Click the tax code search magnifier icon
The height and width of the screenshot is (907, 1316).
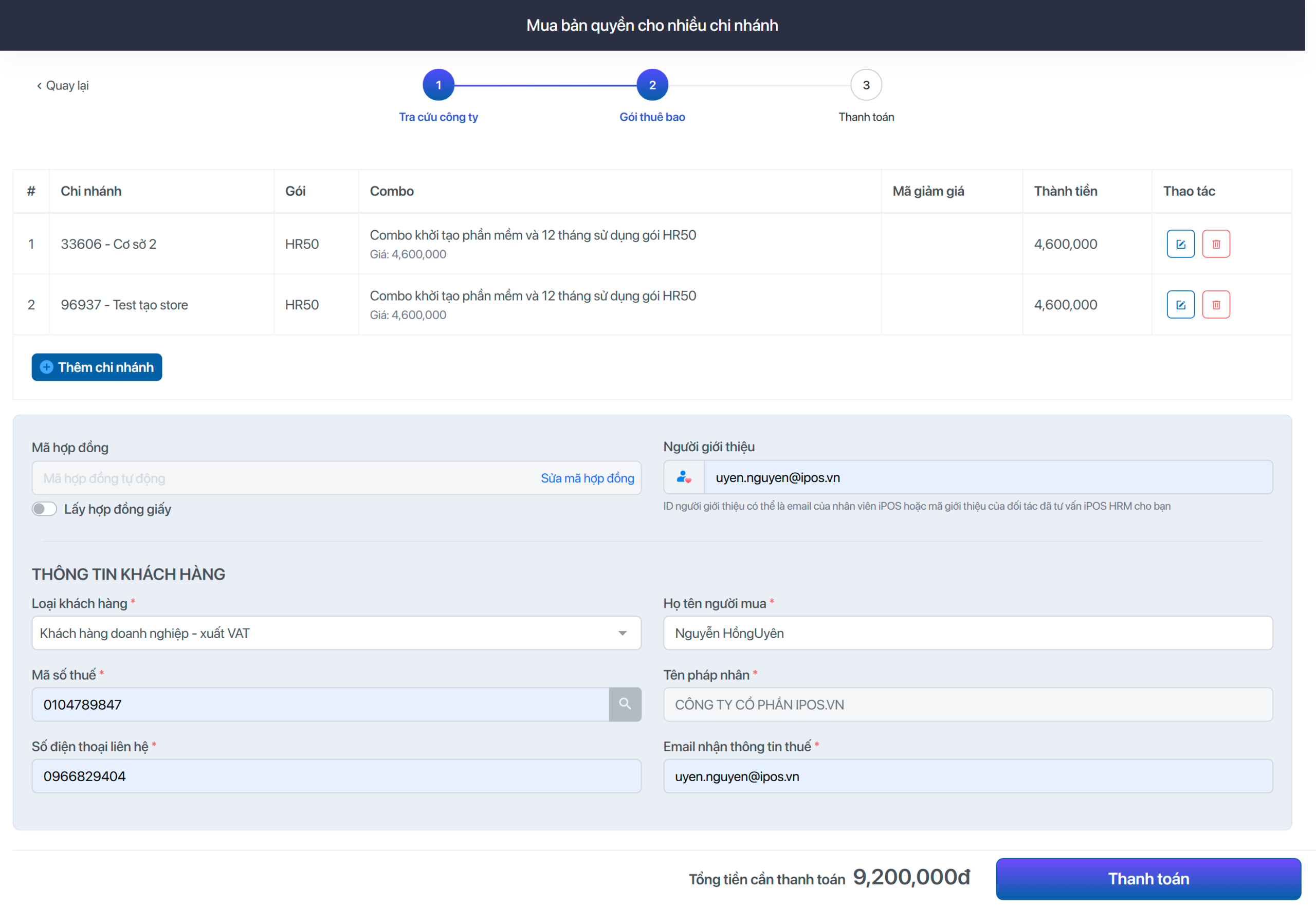pyautogui.click(x=625, y=704)
